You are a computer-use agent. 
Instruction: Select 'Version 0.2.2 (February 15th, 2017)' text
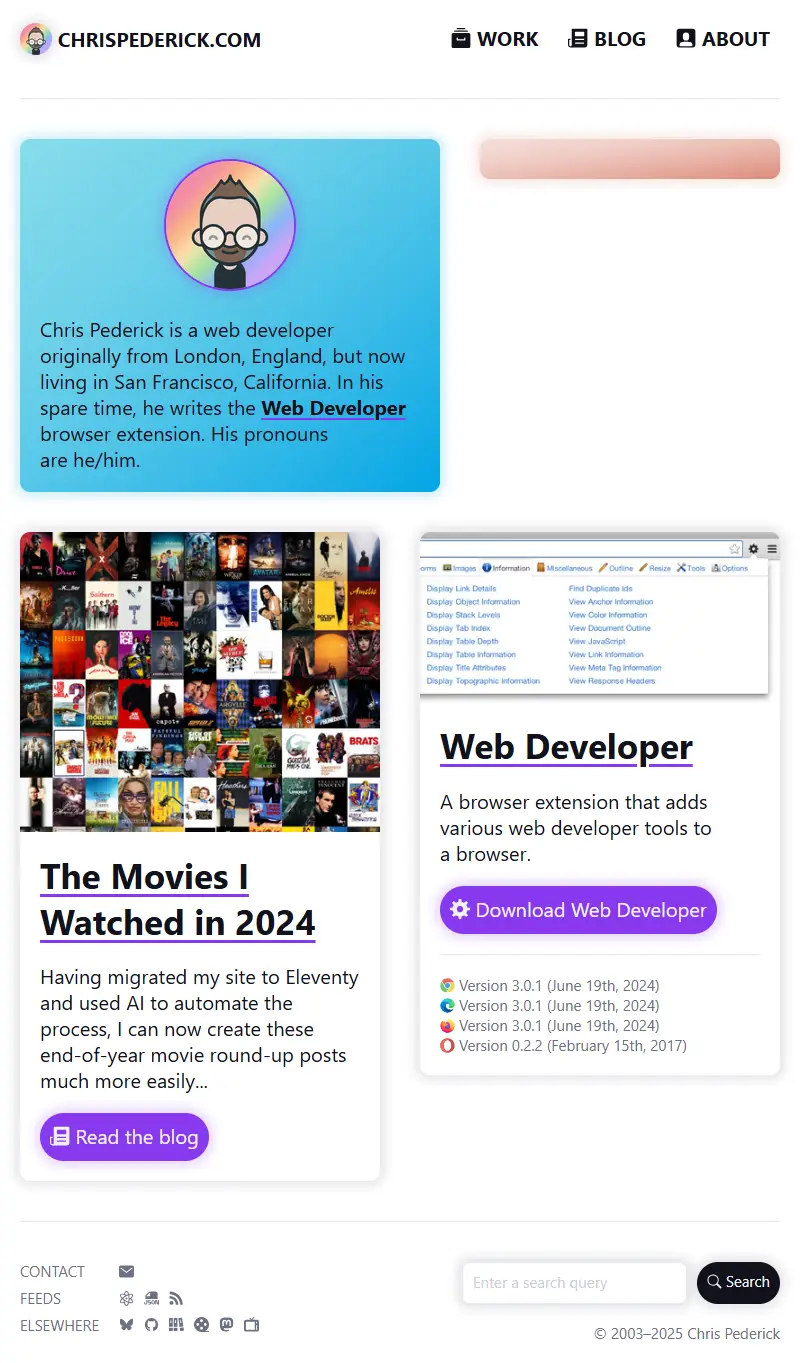pyautogui.click(x=573, y=1046)
